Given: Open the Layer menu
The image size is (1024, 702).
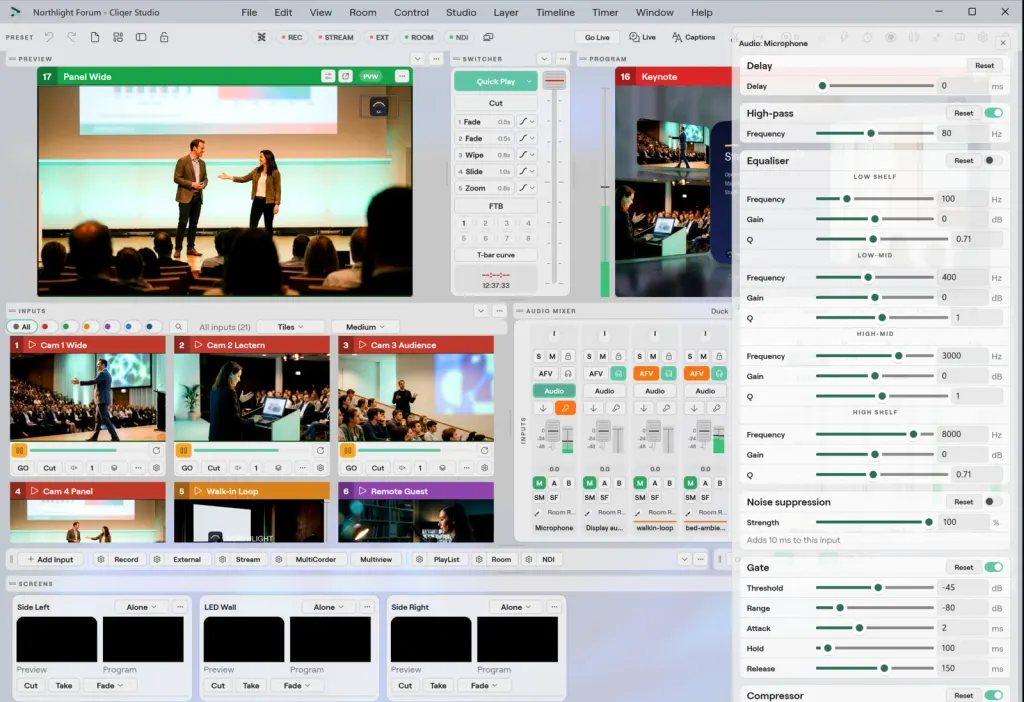Looking at the screenshot, I should [506, 12].
